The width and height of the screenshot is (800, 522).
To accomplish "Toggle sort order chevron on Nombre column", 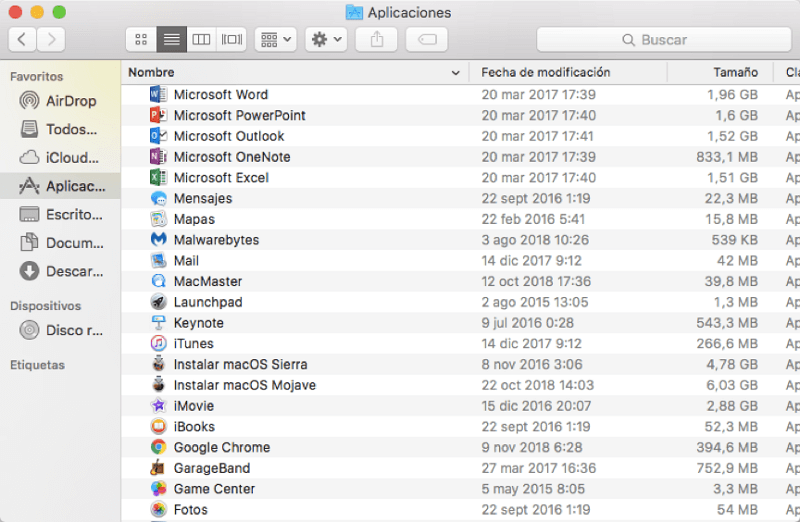I will [456, 73].
